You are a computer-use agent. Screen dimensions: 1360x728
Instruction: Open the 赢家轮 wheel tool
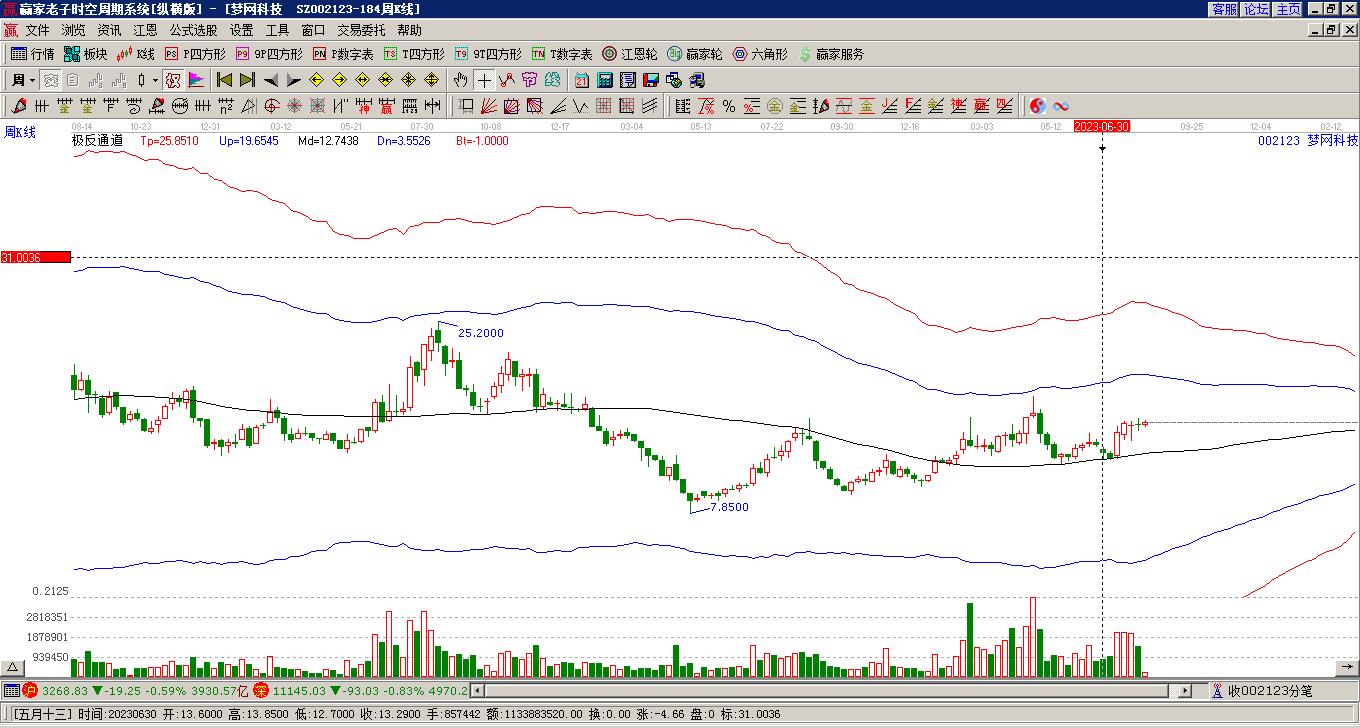coord(694,54)
